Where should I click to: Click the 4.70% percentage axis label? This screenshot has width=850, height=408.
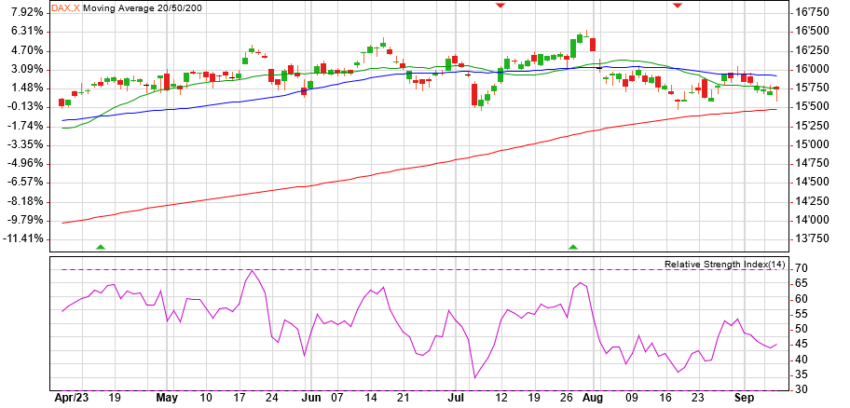[27, 50]
